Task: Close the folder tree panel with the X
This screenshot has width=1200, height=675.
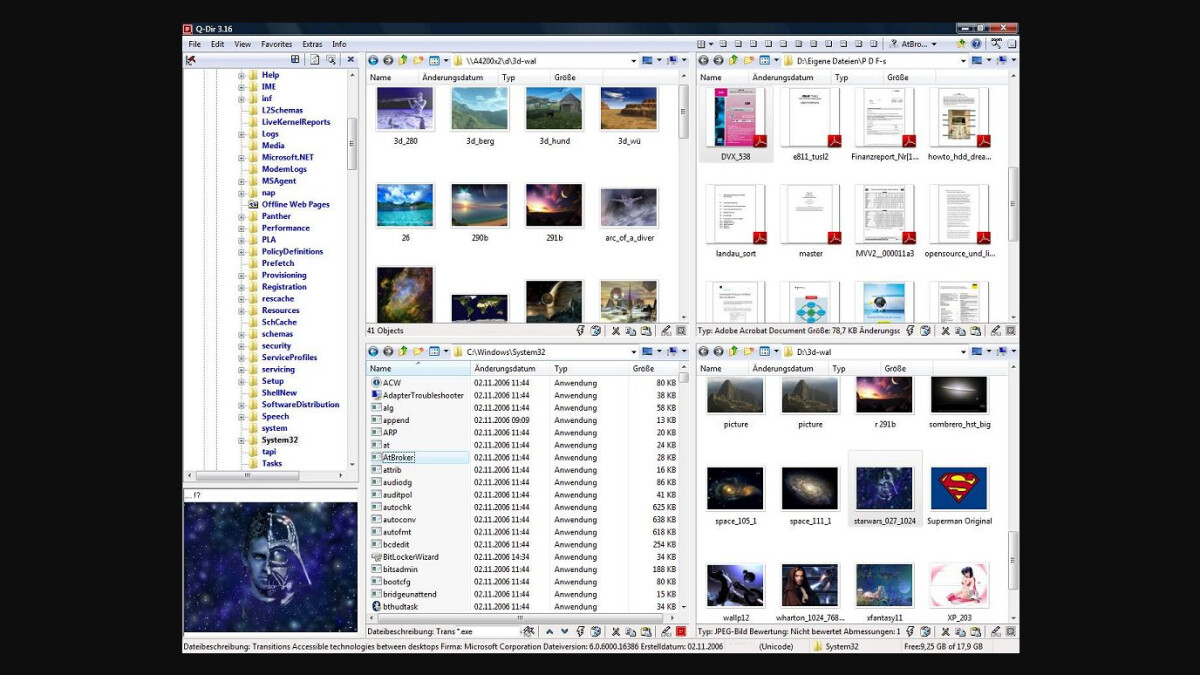Action: tap(350, 60)
